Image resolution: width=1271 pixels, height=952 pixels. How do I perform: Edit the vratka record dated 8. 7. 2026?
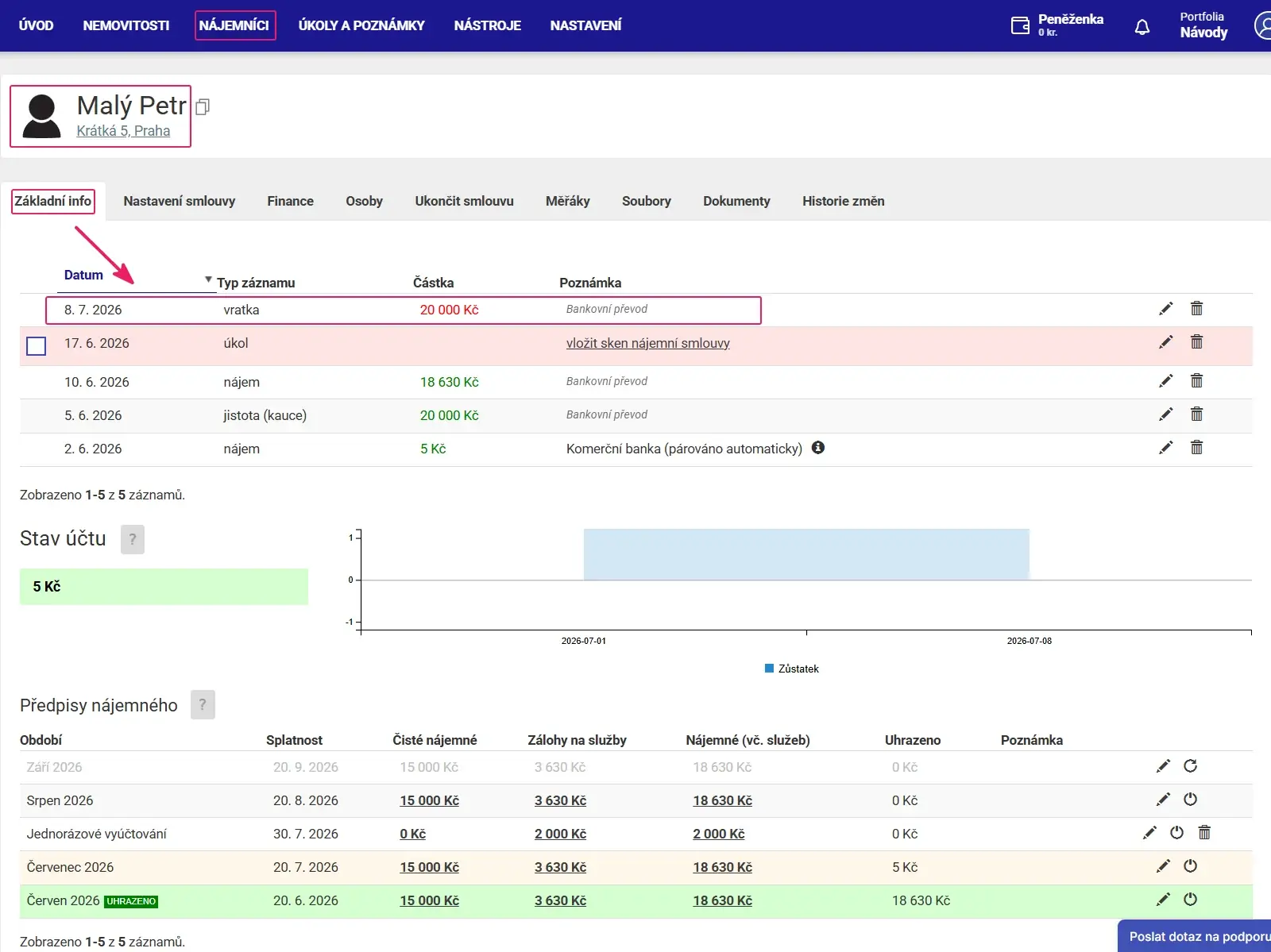(1165, 309)
